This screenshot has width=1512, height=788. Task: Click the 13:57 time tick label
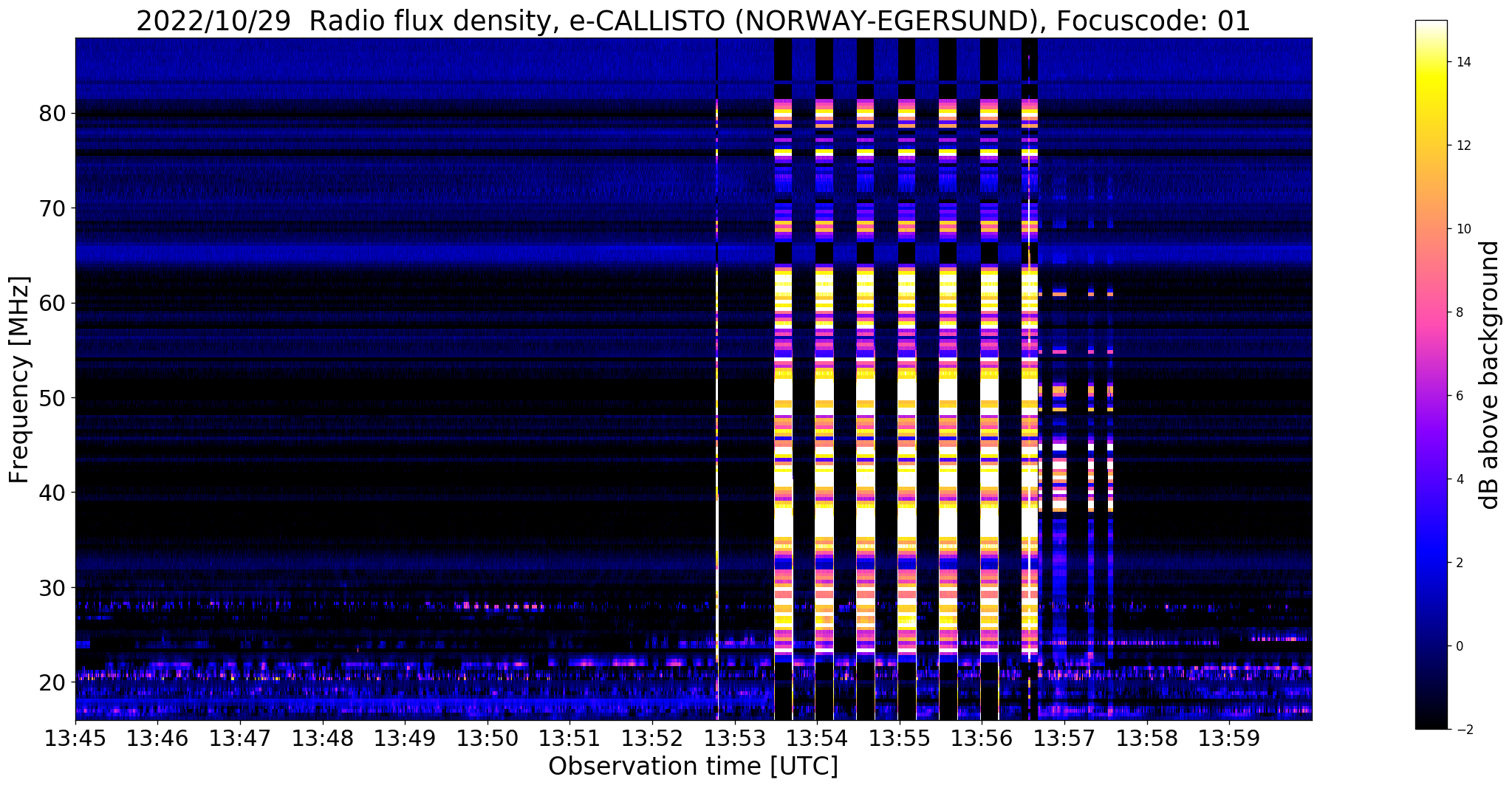pyautogui.click(x=1064, y=738)
